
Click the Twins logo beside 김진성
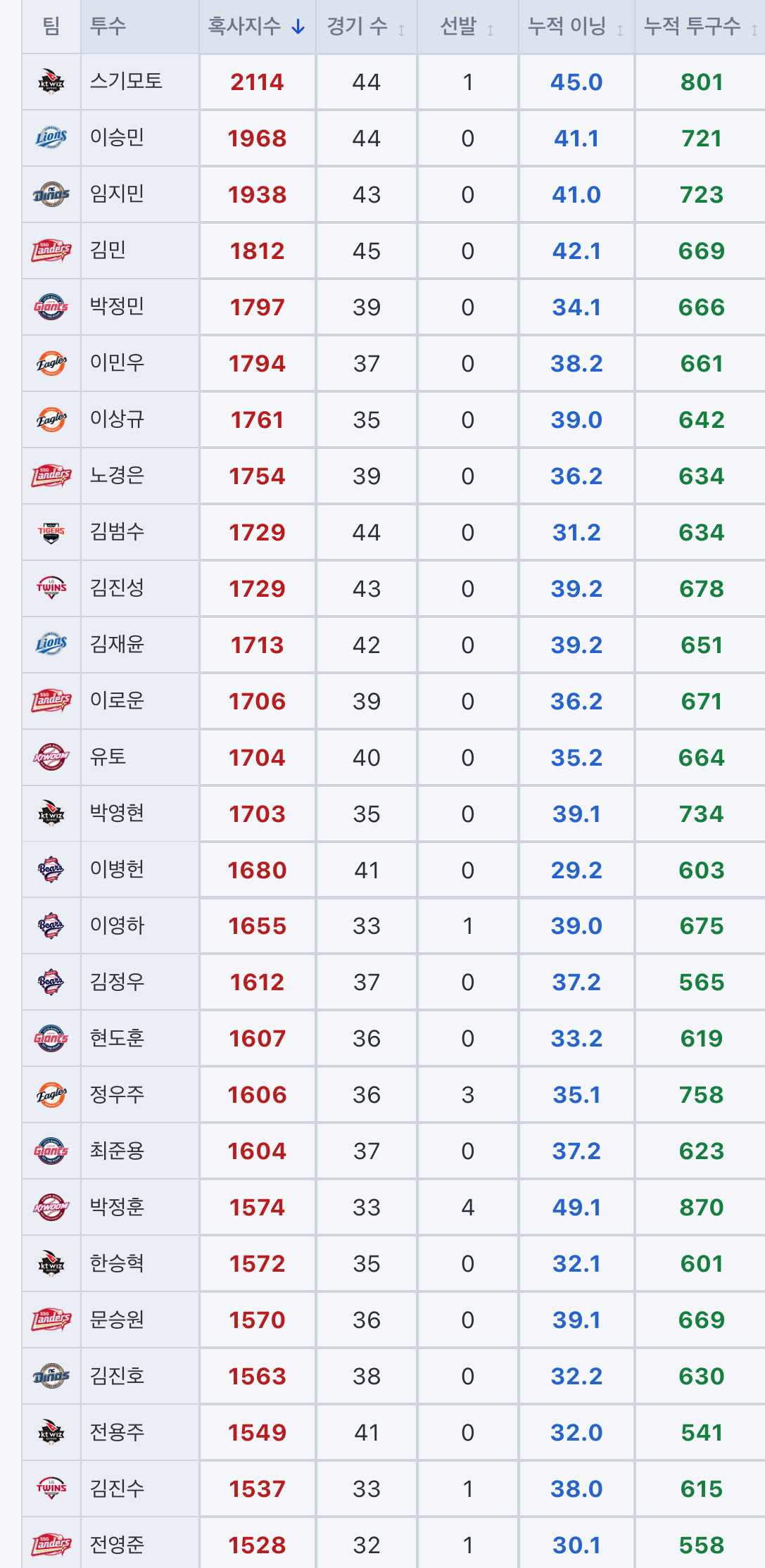51,588
